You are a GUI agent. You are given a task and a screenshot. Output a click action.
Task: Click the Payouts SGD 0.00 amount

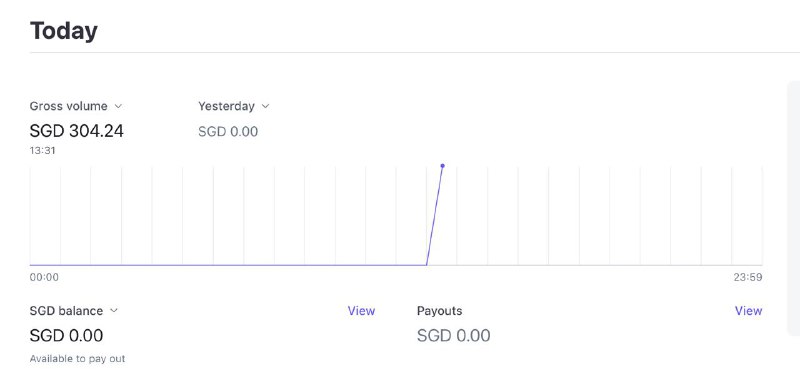[x=454, y=336]
